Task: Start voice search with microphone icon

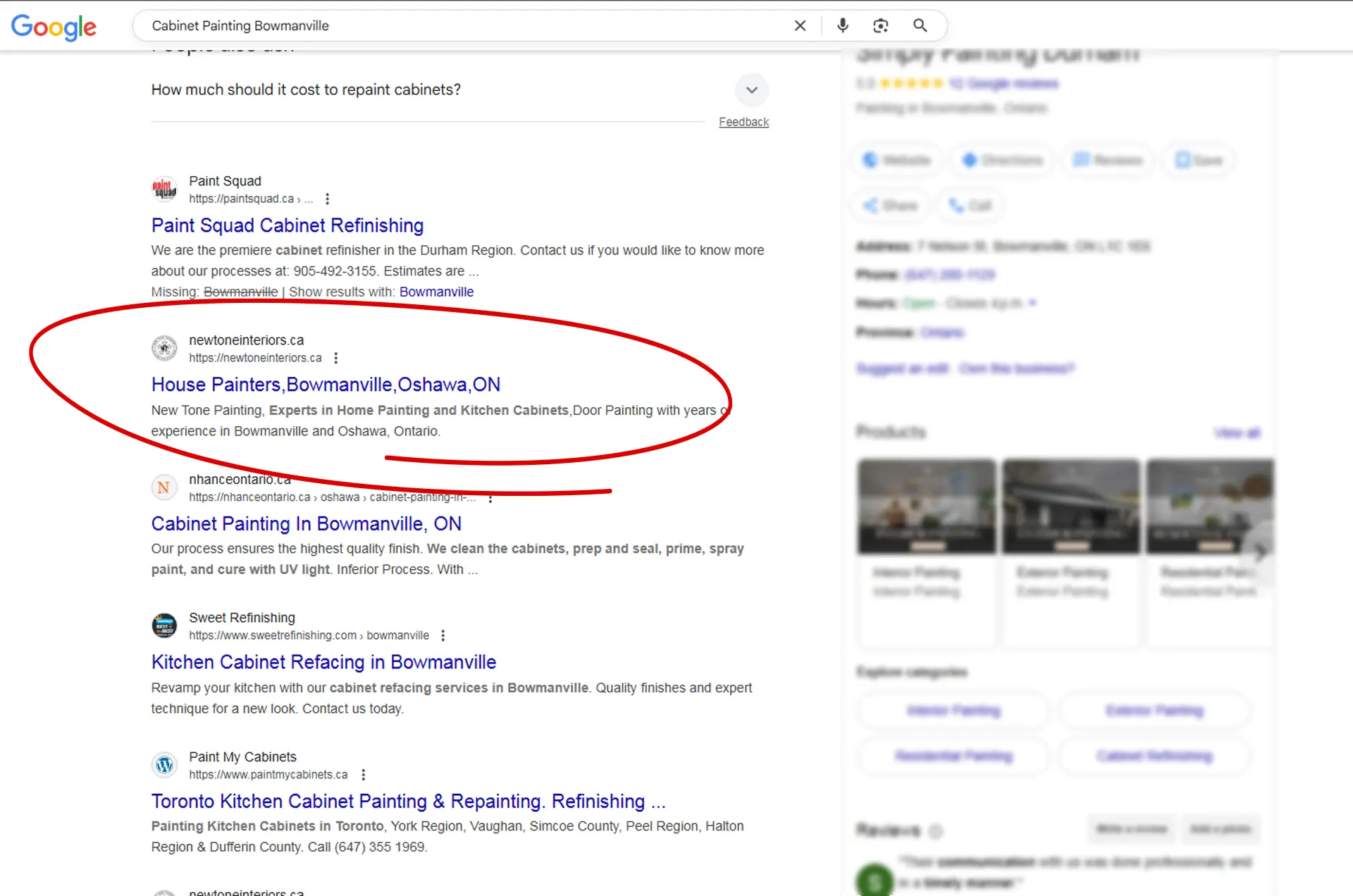Action: [842, 26]
